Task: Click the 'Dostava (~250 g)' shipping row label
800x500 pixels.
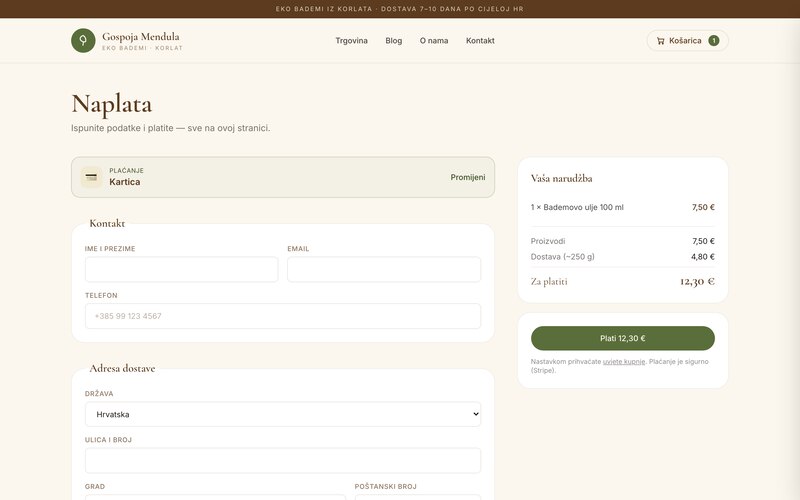Action: pos(562,257)
